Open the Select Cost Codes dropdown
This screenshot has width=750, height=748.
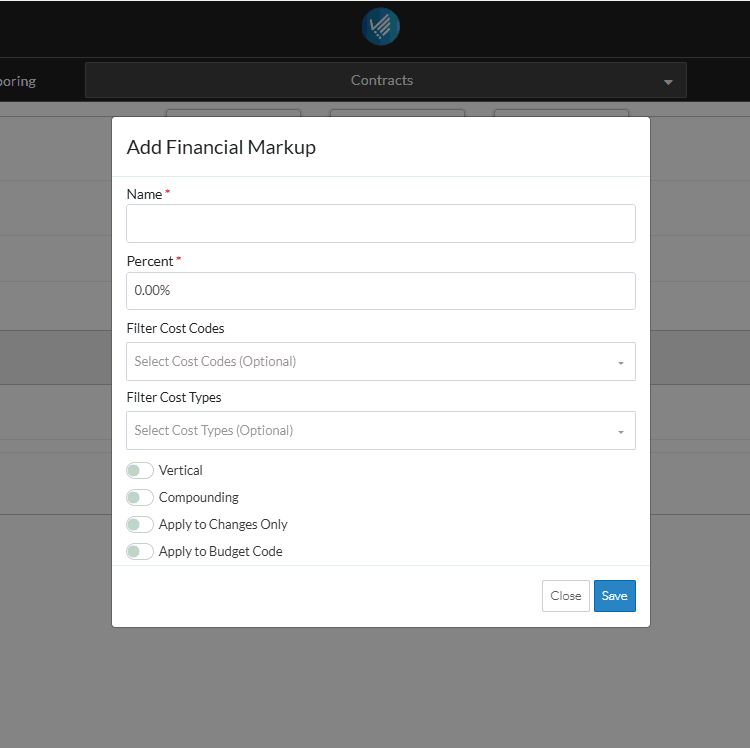coord(370,362)
